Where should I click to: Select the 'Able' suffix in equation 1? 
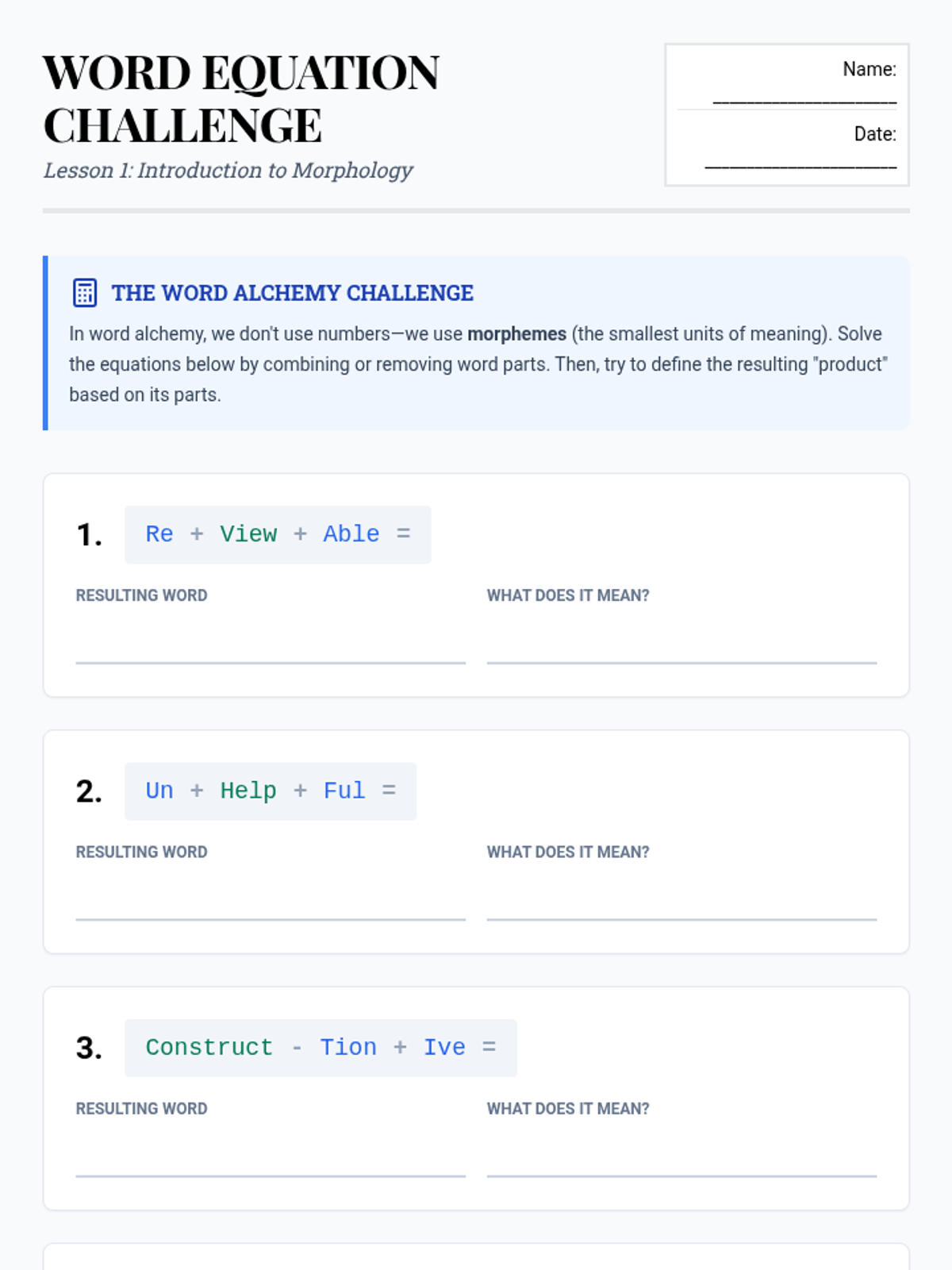(x=351, y=534)
